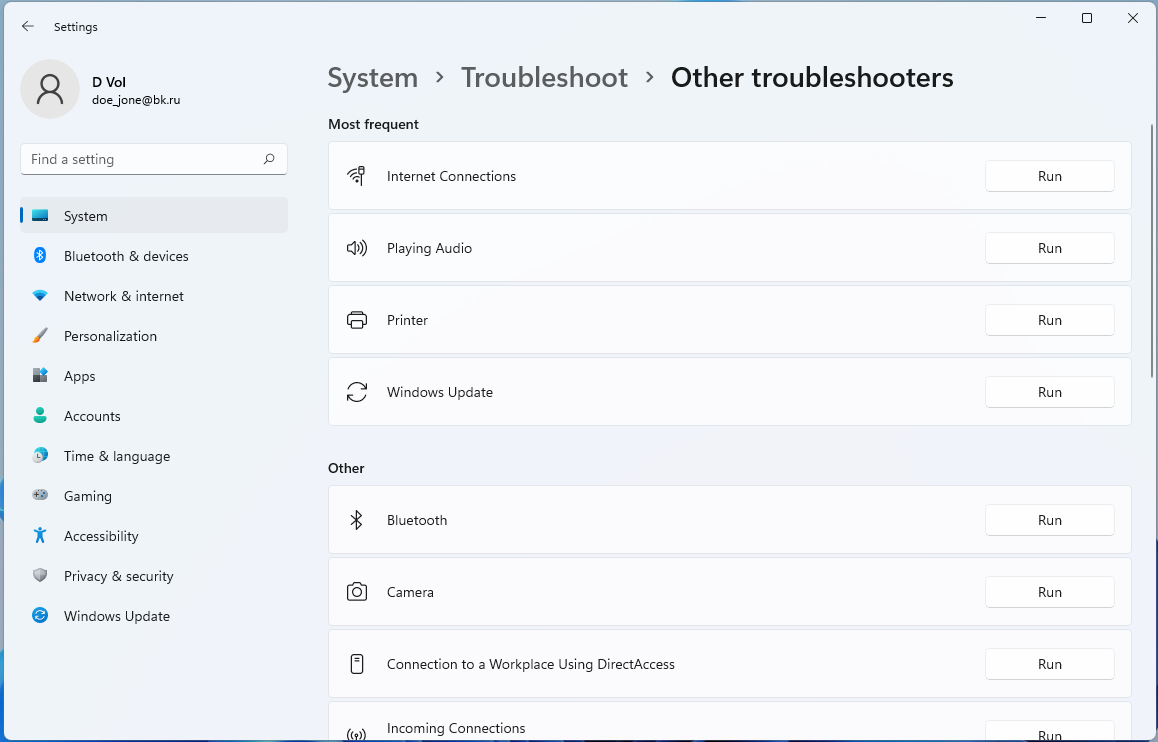Click the Bluetooth symbol in Other list

click(356, 520)
